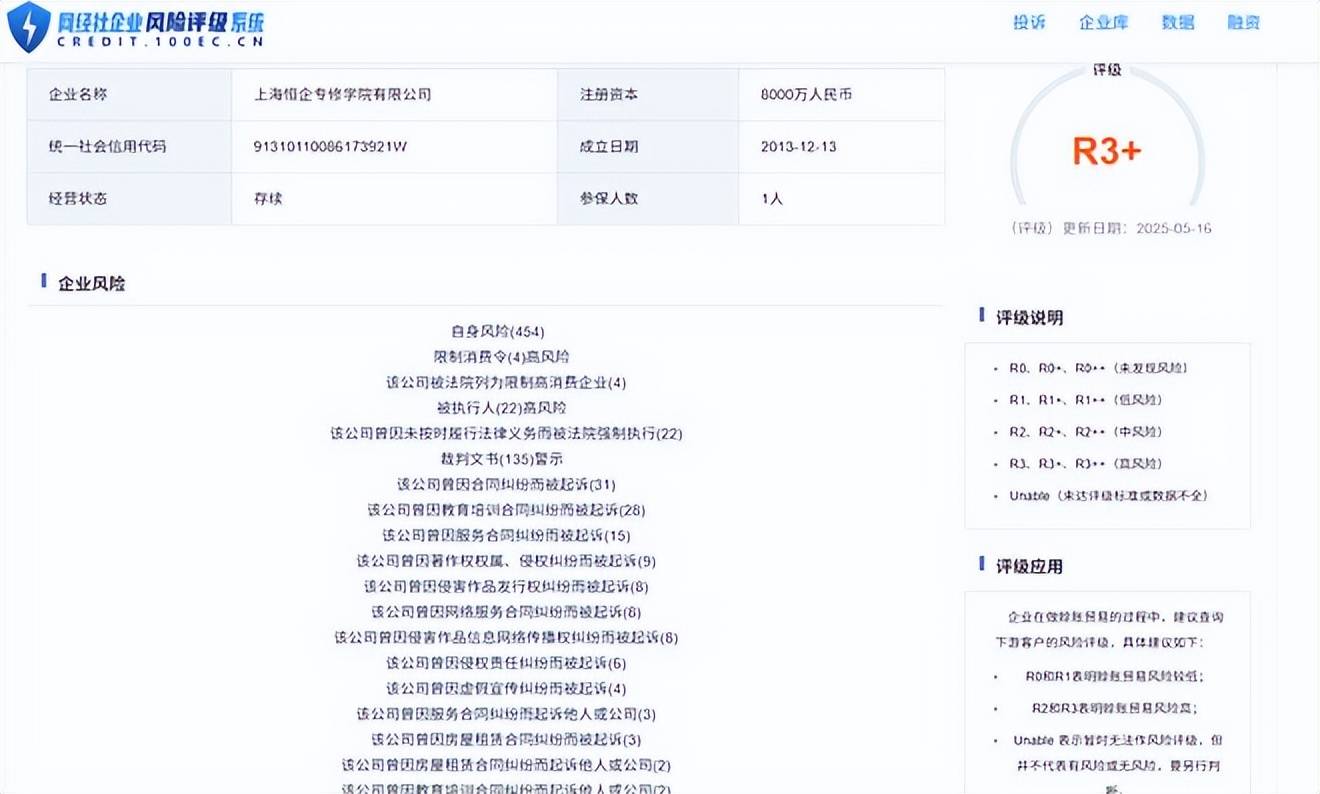The image size is (1320, 794).
Task: Open 自身风险(454) risk entry
Action: pos(498,331)
